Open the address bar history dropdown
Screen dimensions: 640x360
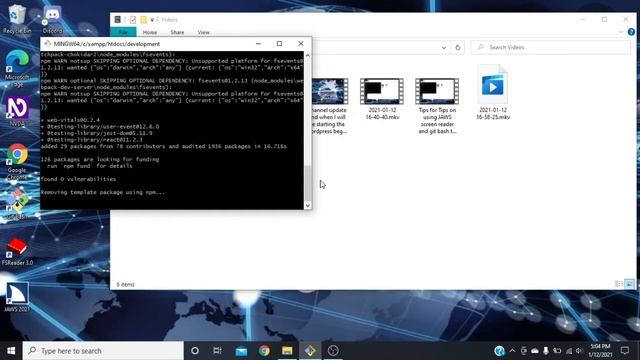(444, 48)
